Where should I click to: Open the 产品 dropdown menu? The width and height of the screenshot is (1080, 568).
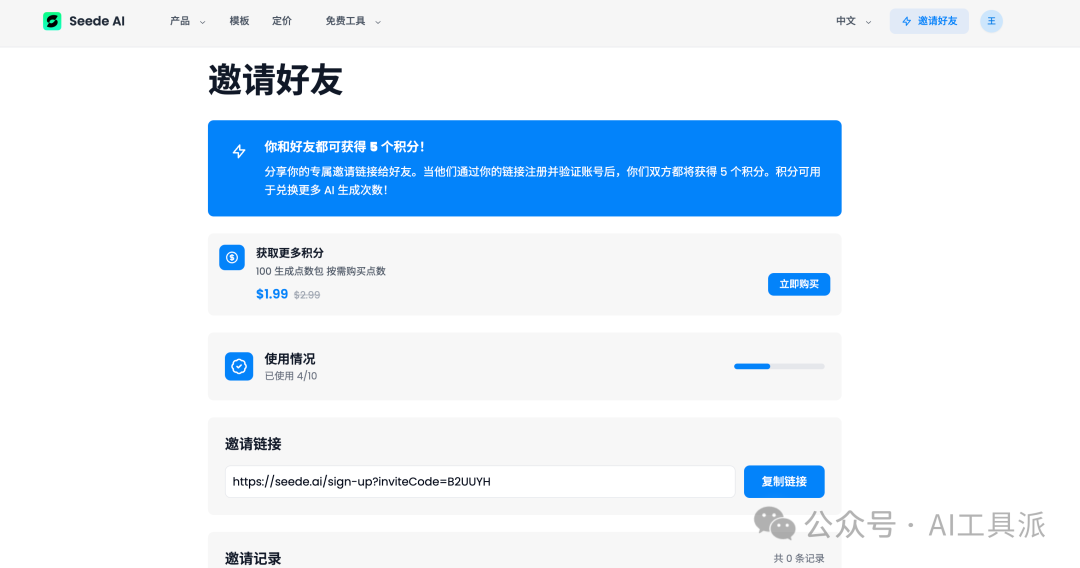coord(187,21)
